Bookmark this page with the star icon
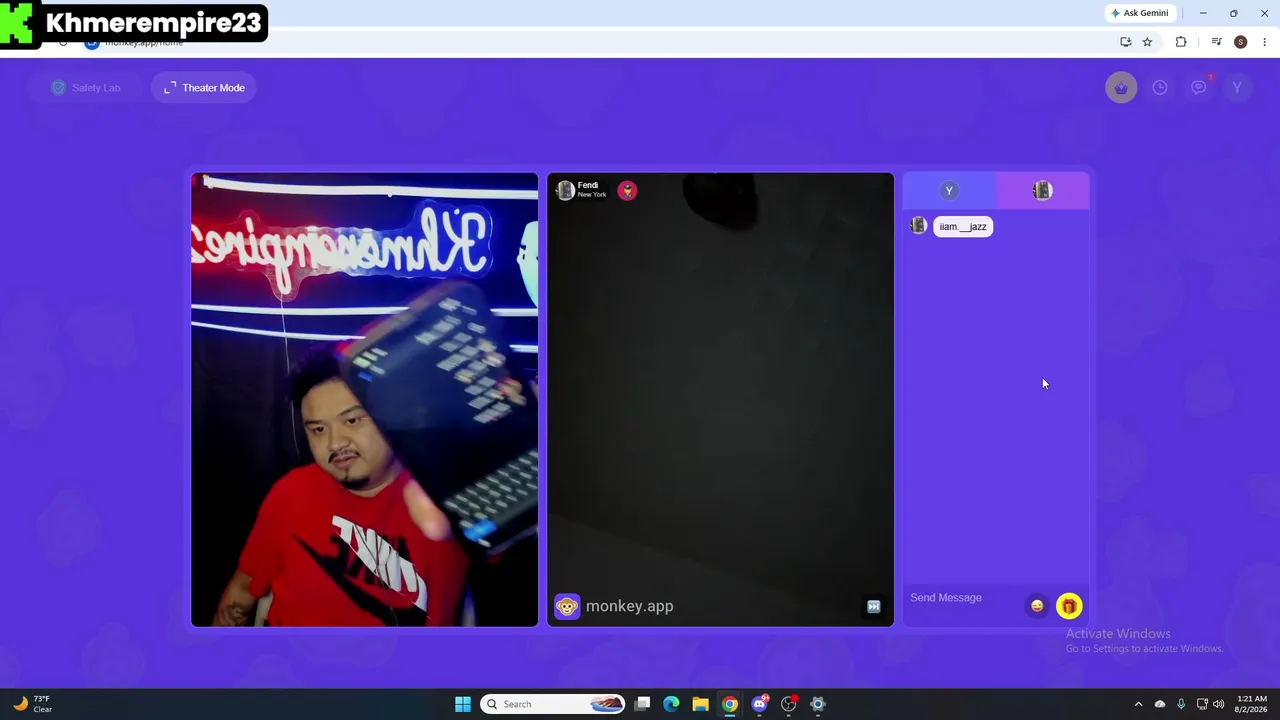 1147,42
